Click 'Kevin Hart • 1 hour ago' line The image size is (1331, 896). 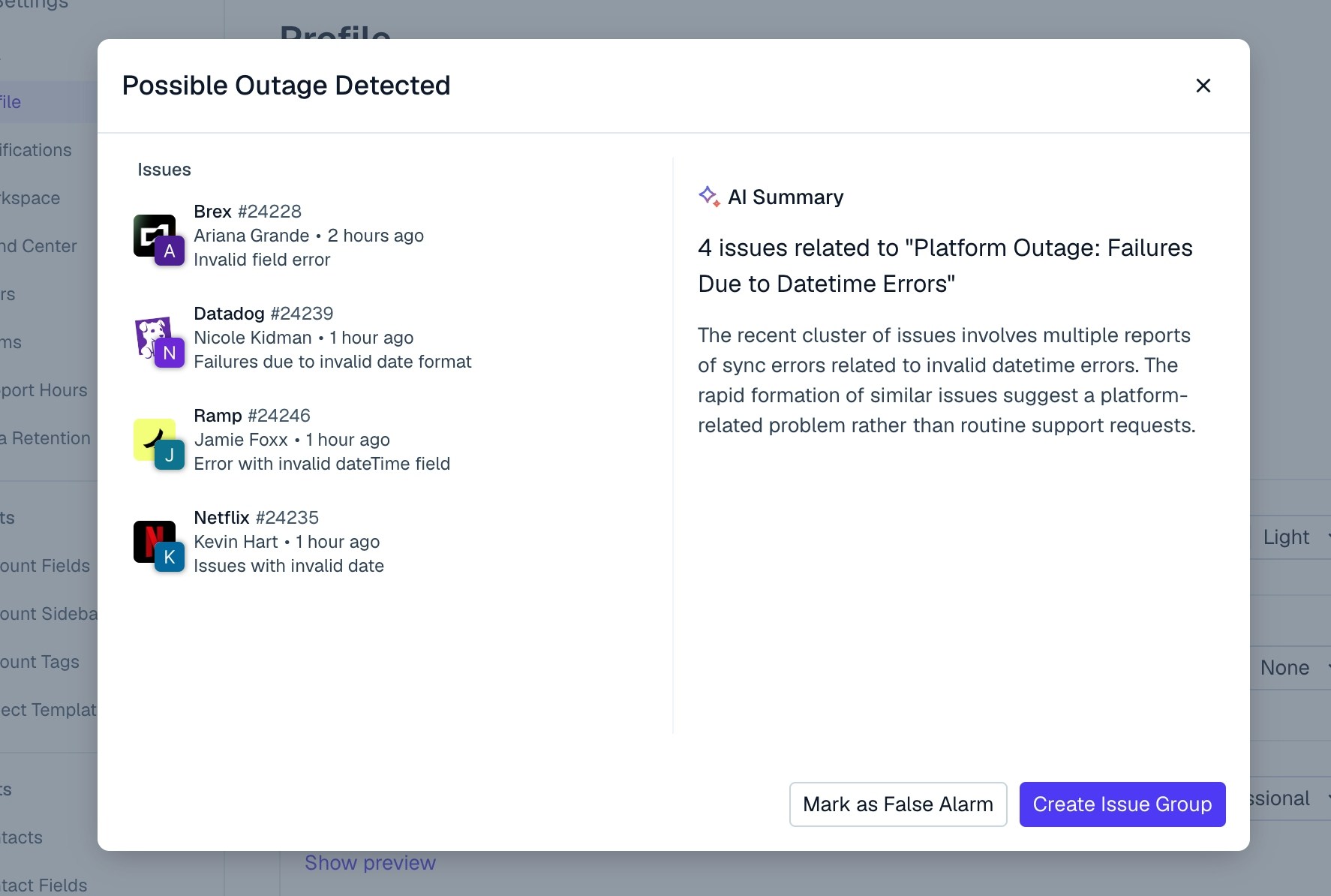pyautogui.click(x=287, y=542)
